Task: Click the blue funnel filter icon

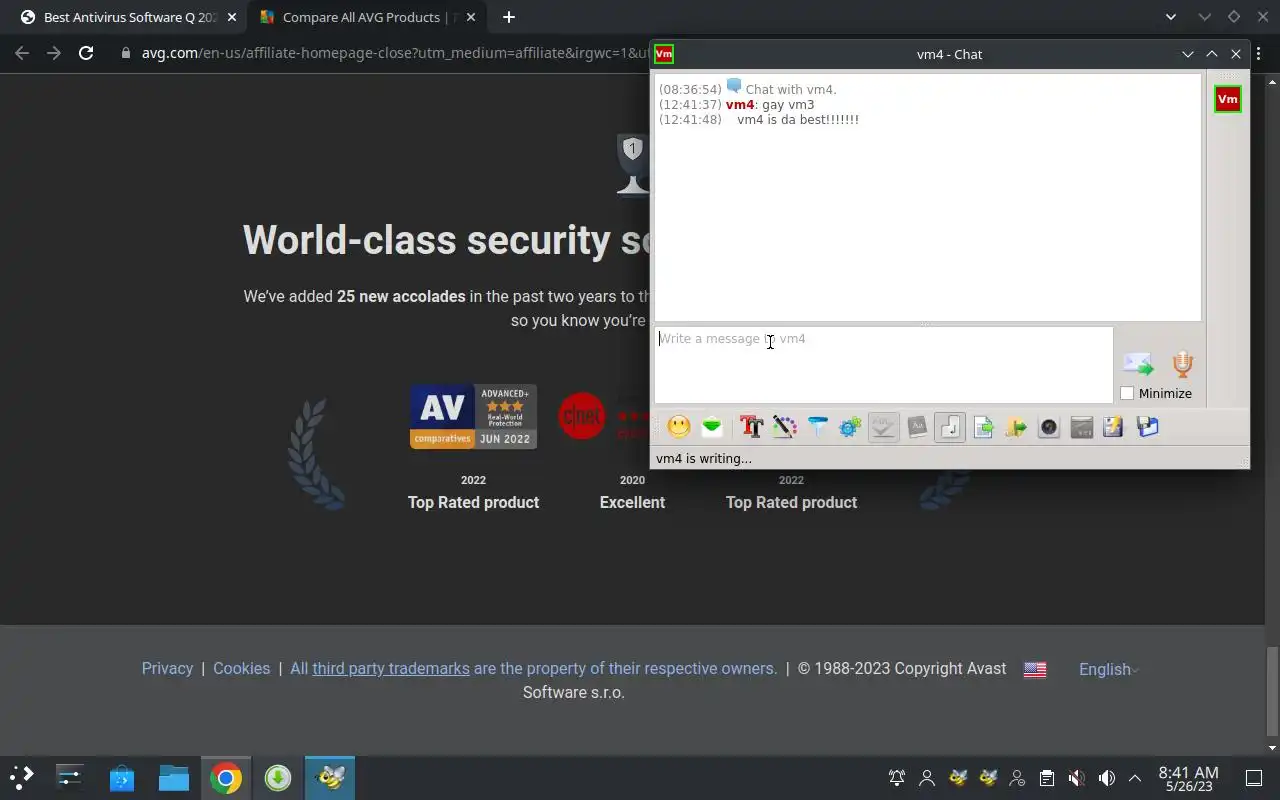Action: click(818, 427)
